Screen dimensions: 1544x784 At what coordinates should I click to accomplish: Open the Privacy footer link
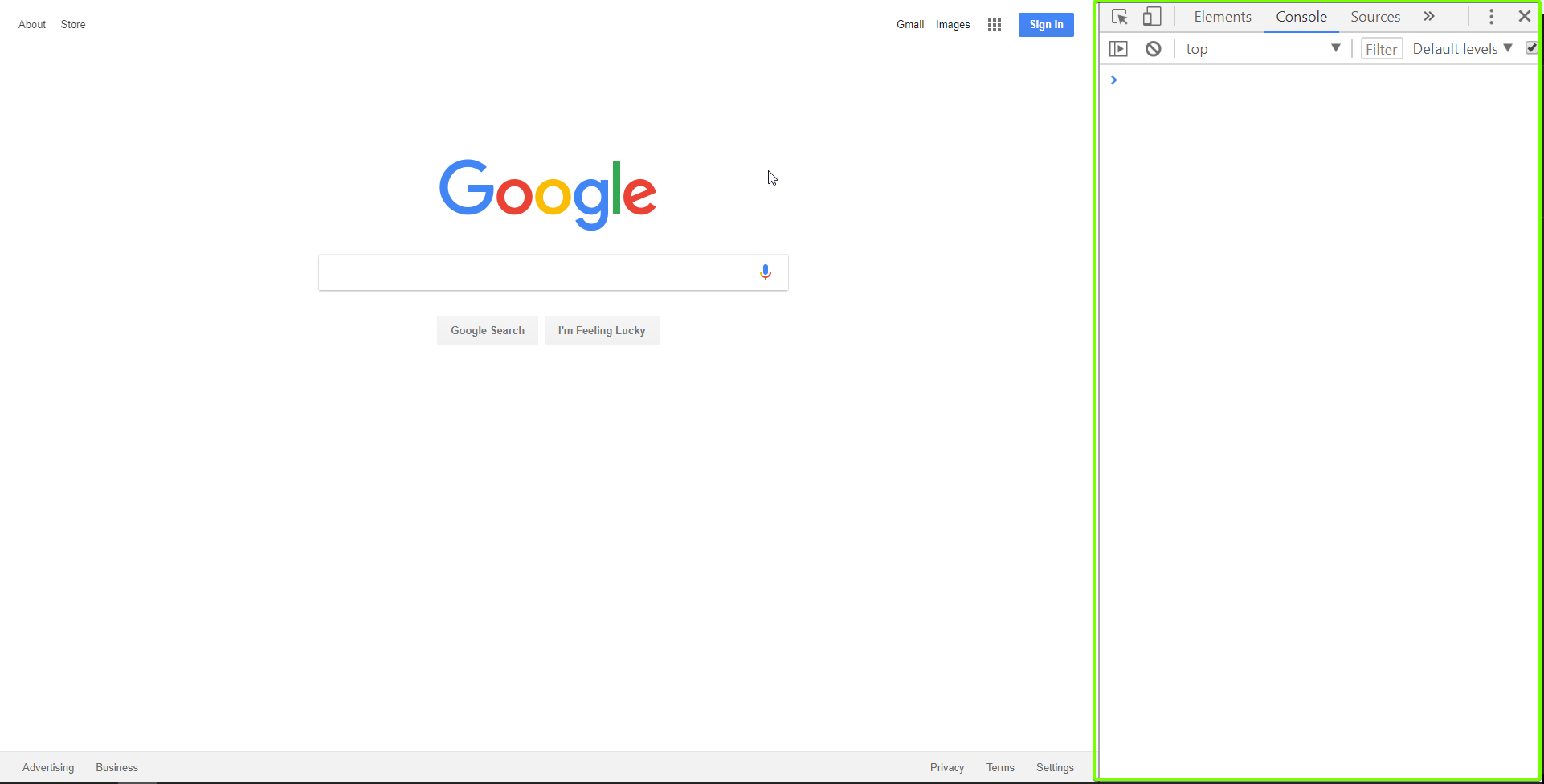[947, 768]
